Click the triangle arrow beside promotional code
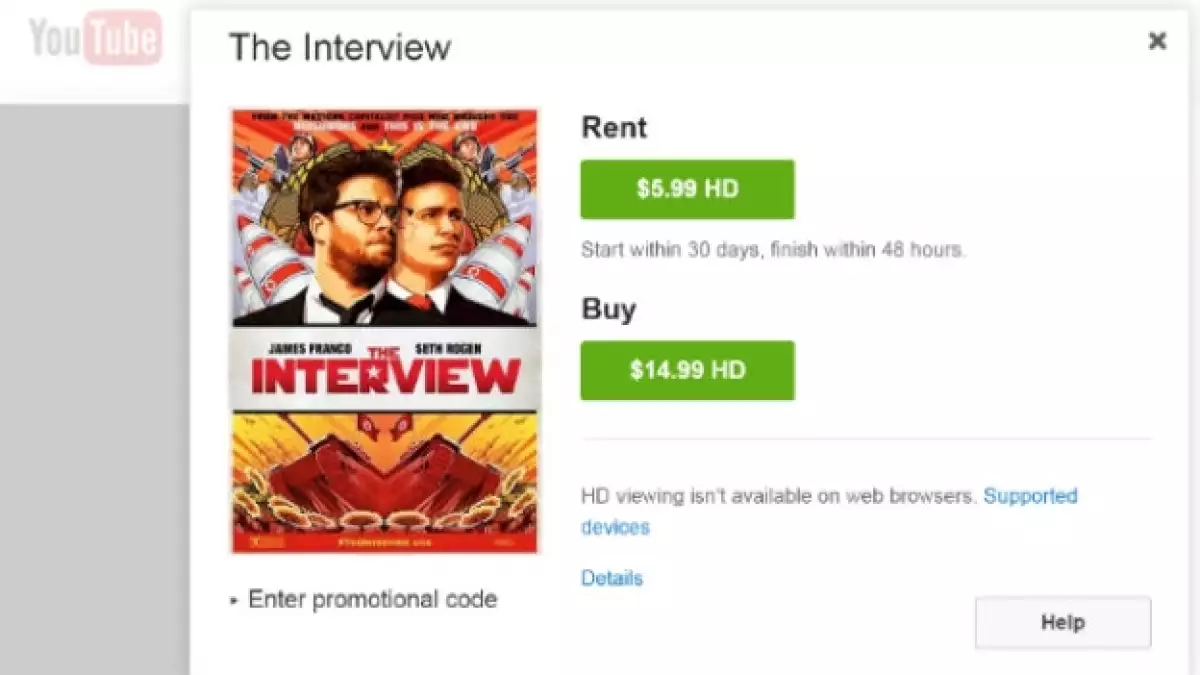Screen dimensions: 1200x675 (234, 601)
